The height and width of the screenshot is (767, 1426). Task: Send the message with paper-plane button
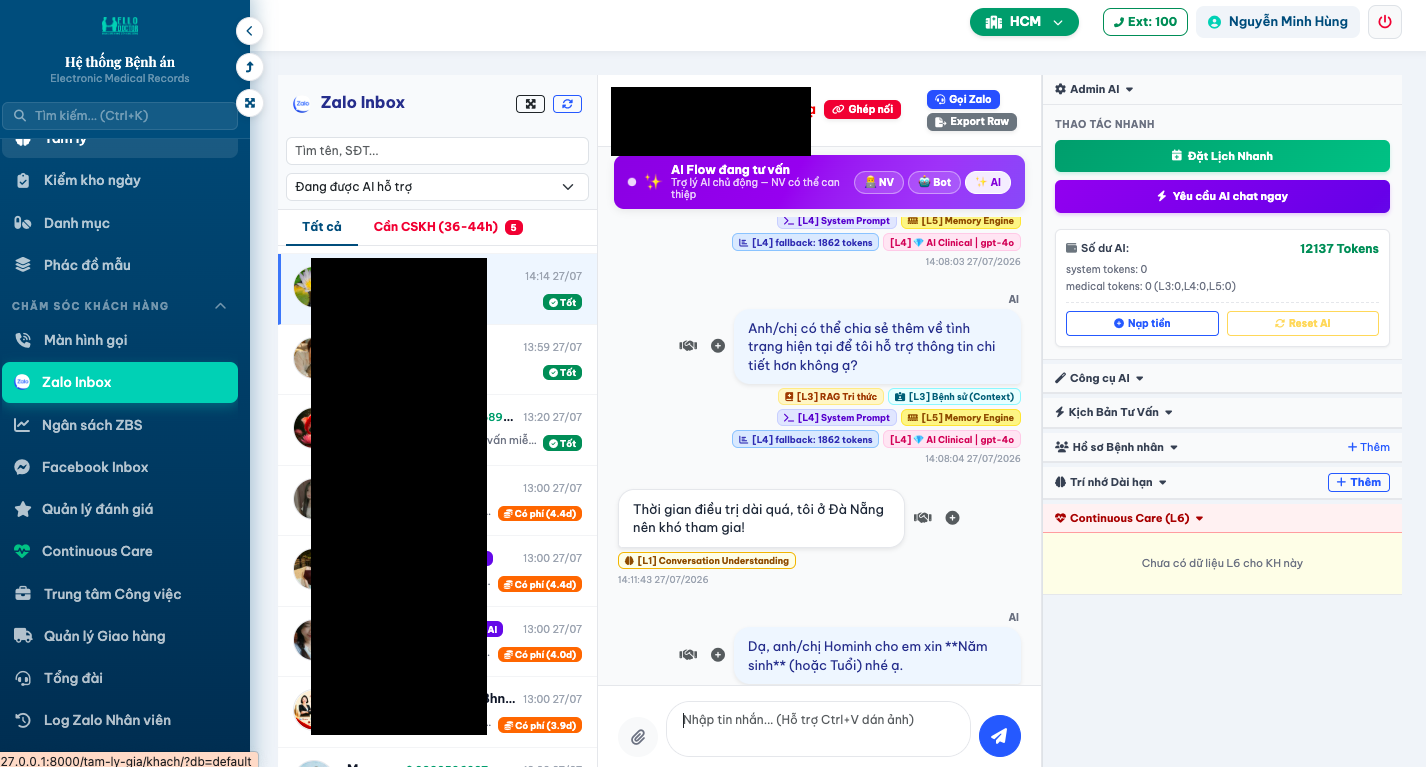(999, 736)
